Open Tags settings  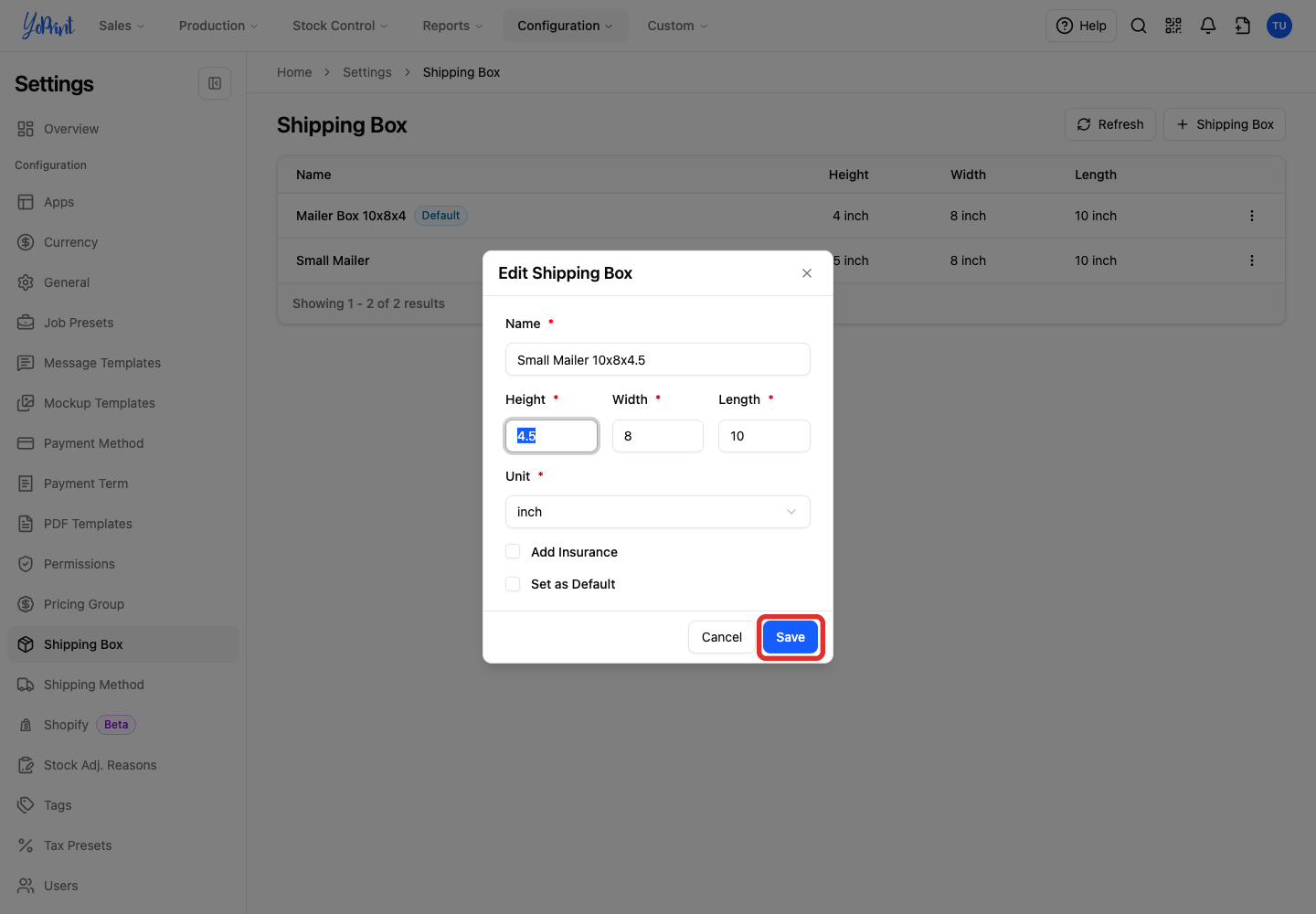coord(122,805)
